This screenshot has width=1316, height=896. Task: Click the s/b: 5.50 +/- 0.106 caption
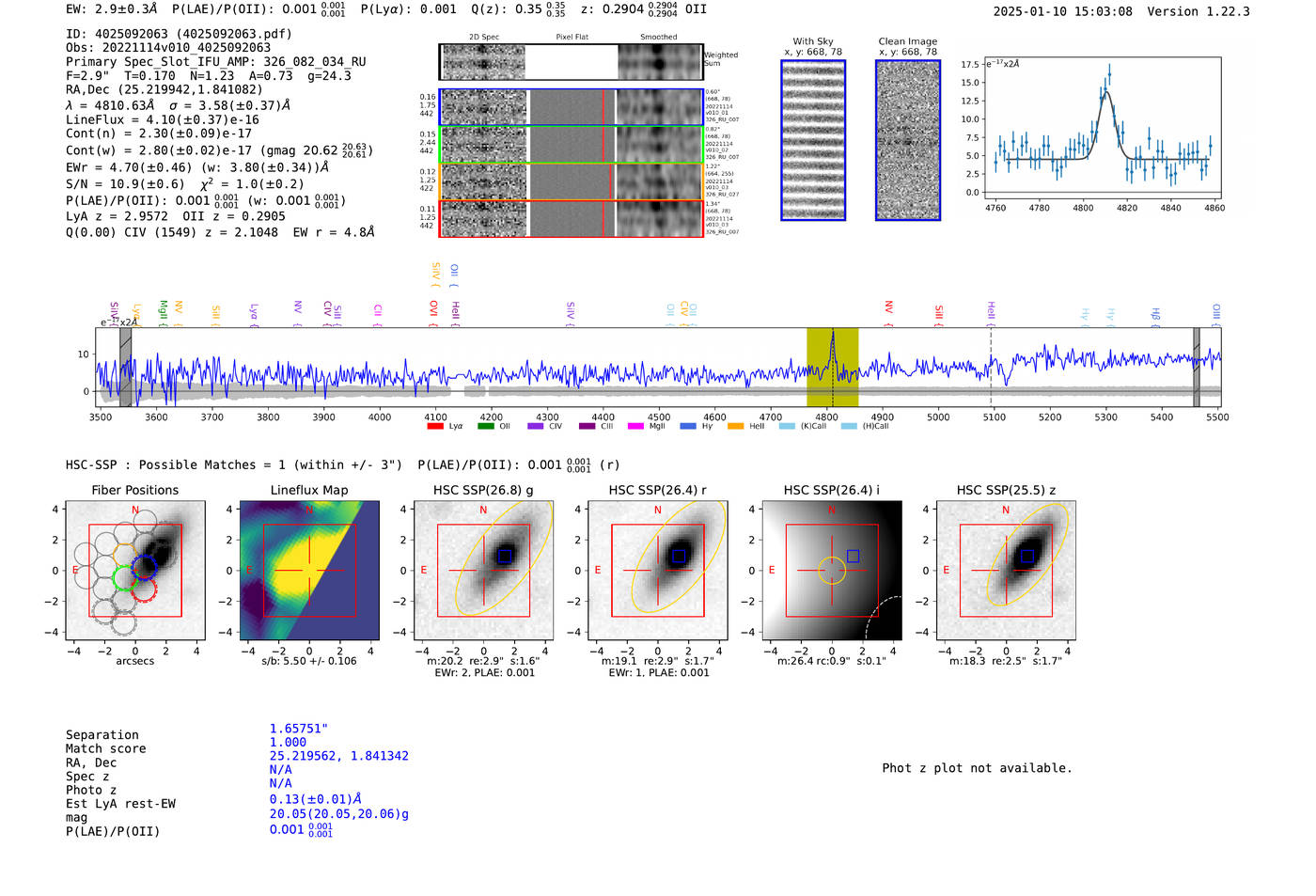pyautogui.click(x=309, y=661)
